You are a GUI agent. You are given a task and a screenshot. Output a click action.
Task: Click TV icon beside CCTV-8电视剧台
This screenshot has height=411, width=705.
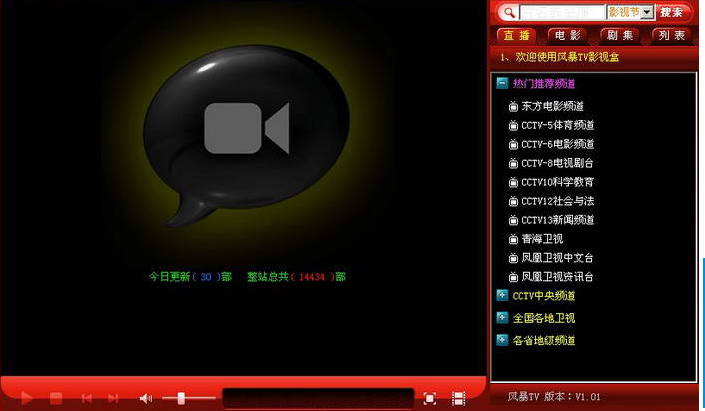tap(513, 163)
